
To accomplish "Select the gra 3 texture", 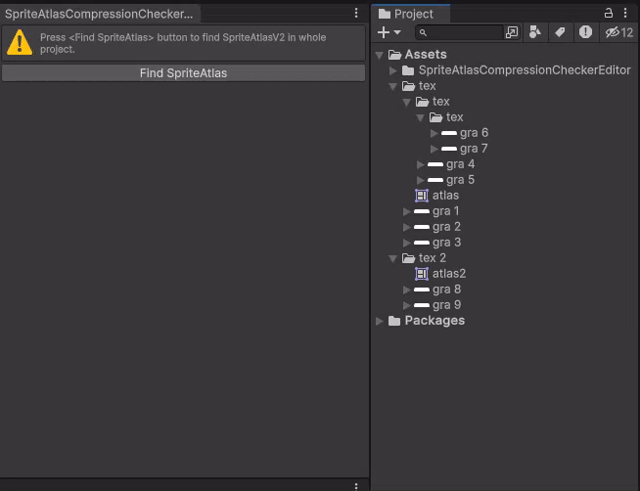I will (x=446, y=242).
